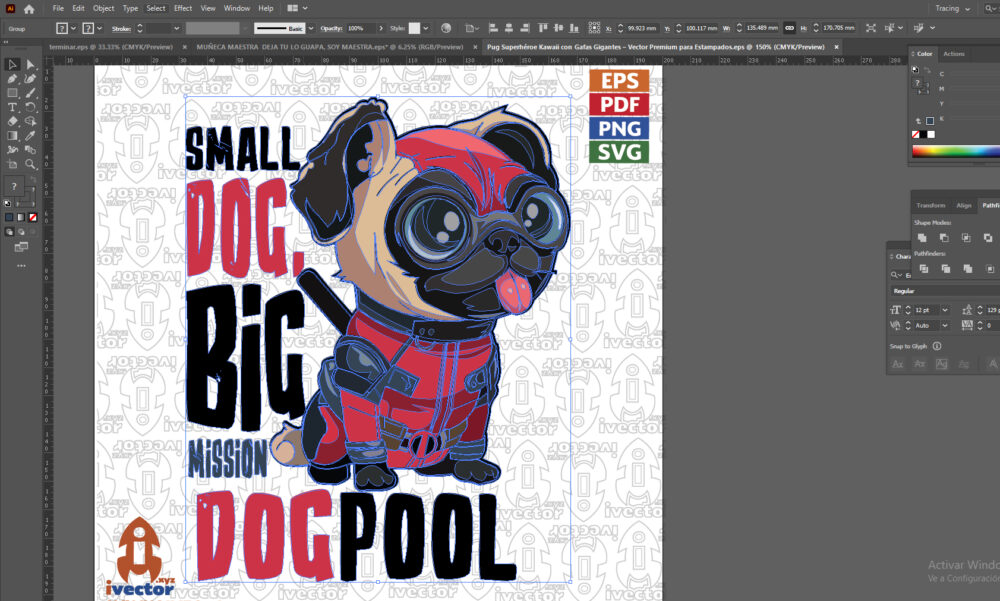Expand the Opacity slider arrow
Viewport: 1000px width, 601px height.
click(381, 29)
